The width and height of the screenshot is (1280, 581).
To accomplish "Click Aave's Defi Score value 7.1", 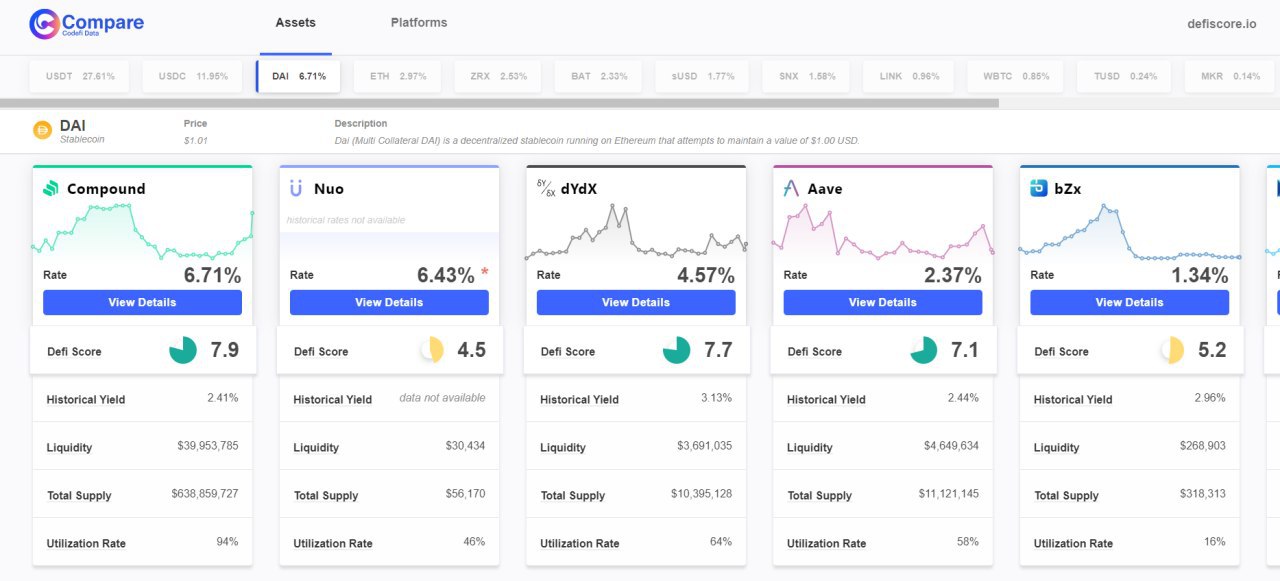I will [x=966, y=350].
